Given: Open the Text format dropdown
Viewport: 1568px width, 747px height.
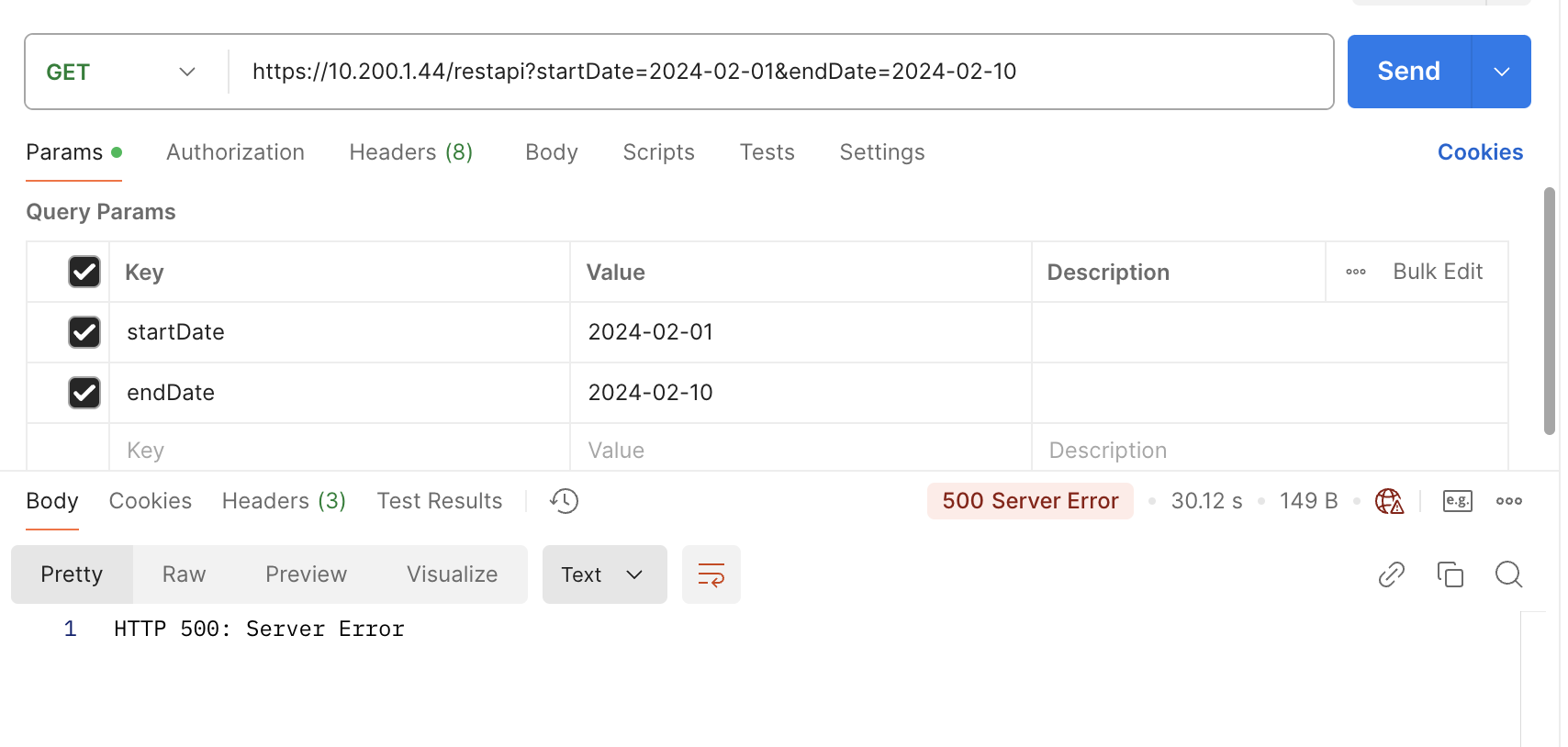Looking at the screenshot, I should [604, 575].
